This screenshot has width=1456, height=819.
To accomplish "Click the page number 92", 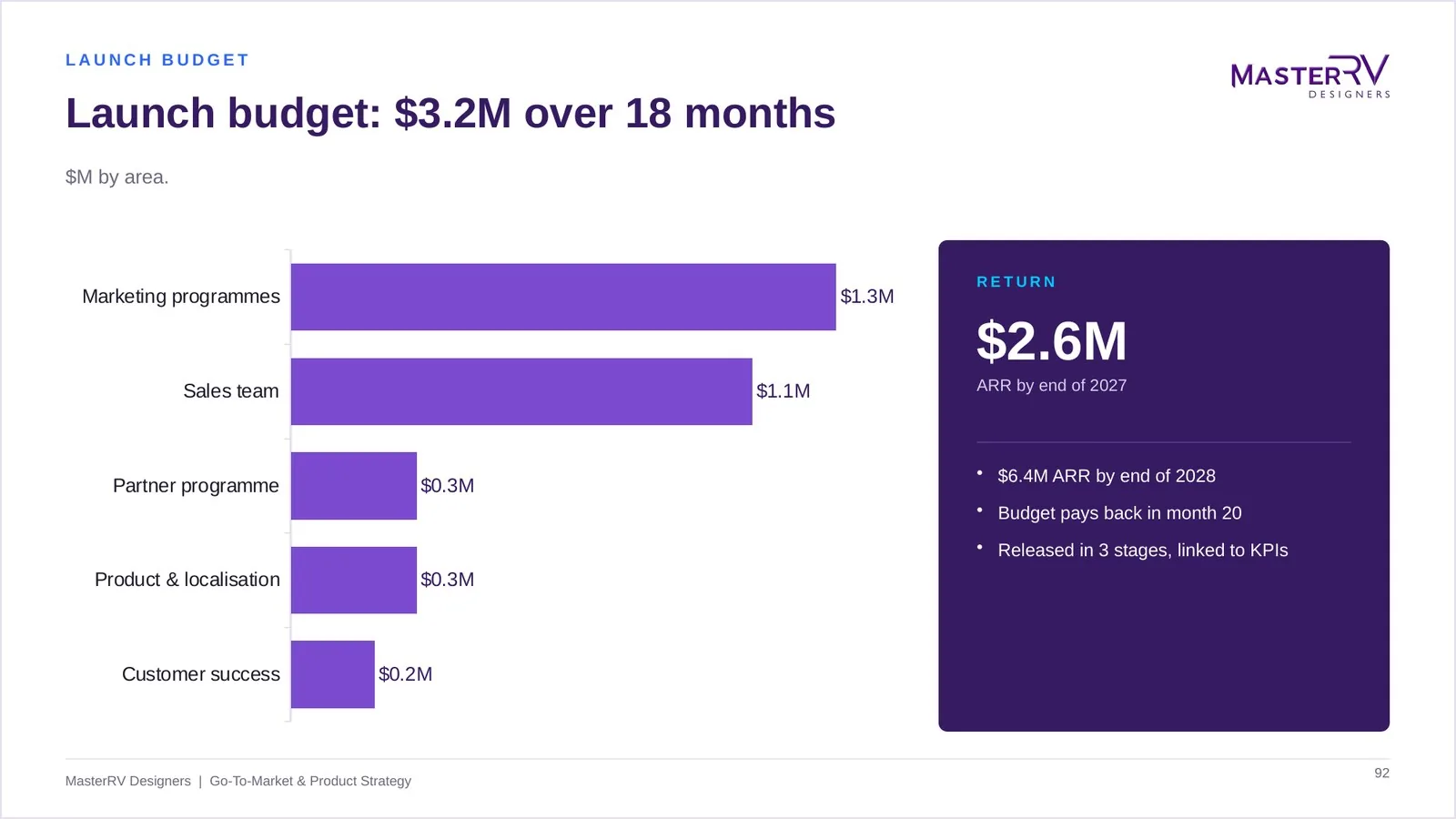I will 1382,773.
